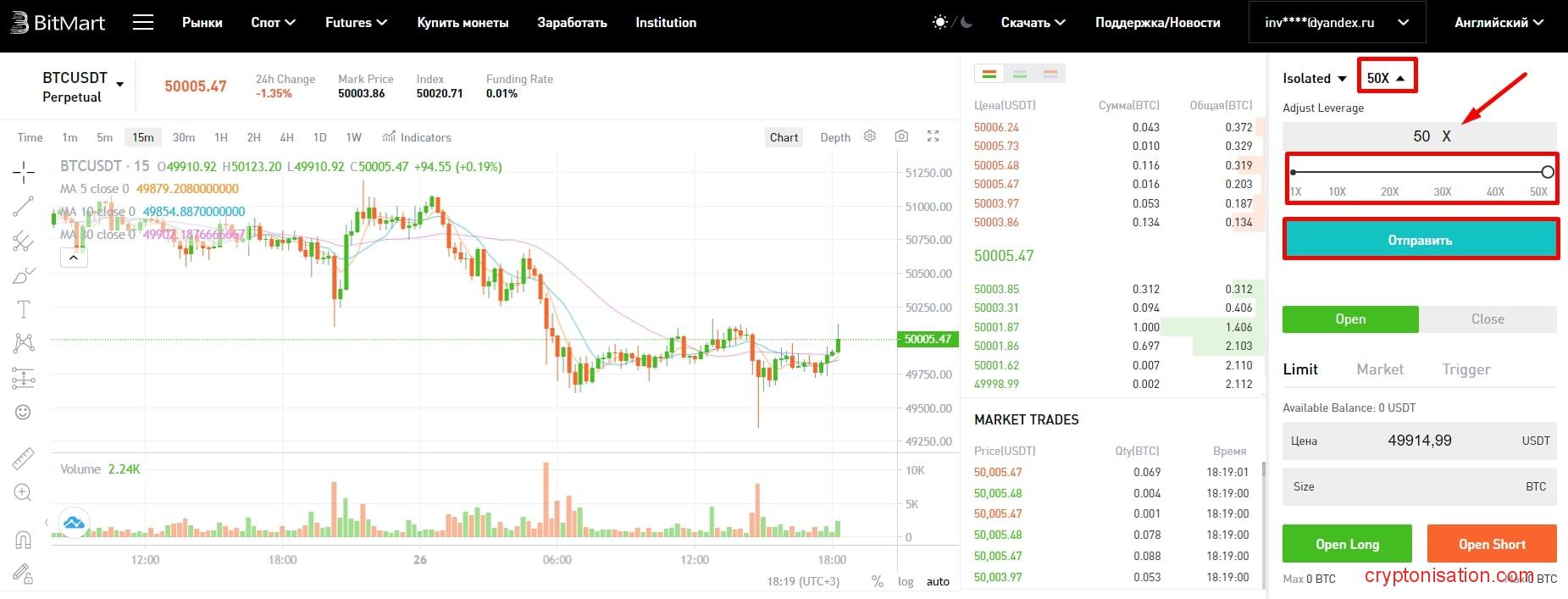This screenshot has height=599, width=1568.
Task: Select the Text annotation tool
Action: [x=24, y=309]
